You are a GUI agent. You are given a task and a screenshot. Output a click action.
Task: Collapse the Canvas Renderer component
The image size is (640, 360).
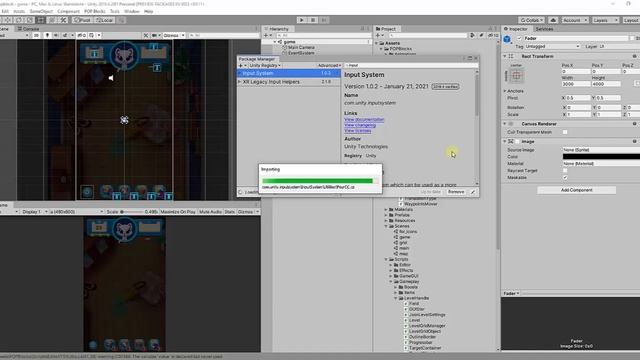tap(505, 124)
